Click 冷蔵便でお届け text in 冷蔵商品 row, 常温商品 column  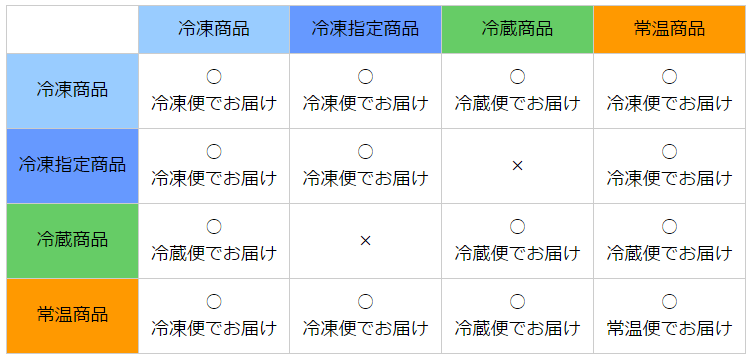[x=670, y=253]
